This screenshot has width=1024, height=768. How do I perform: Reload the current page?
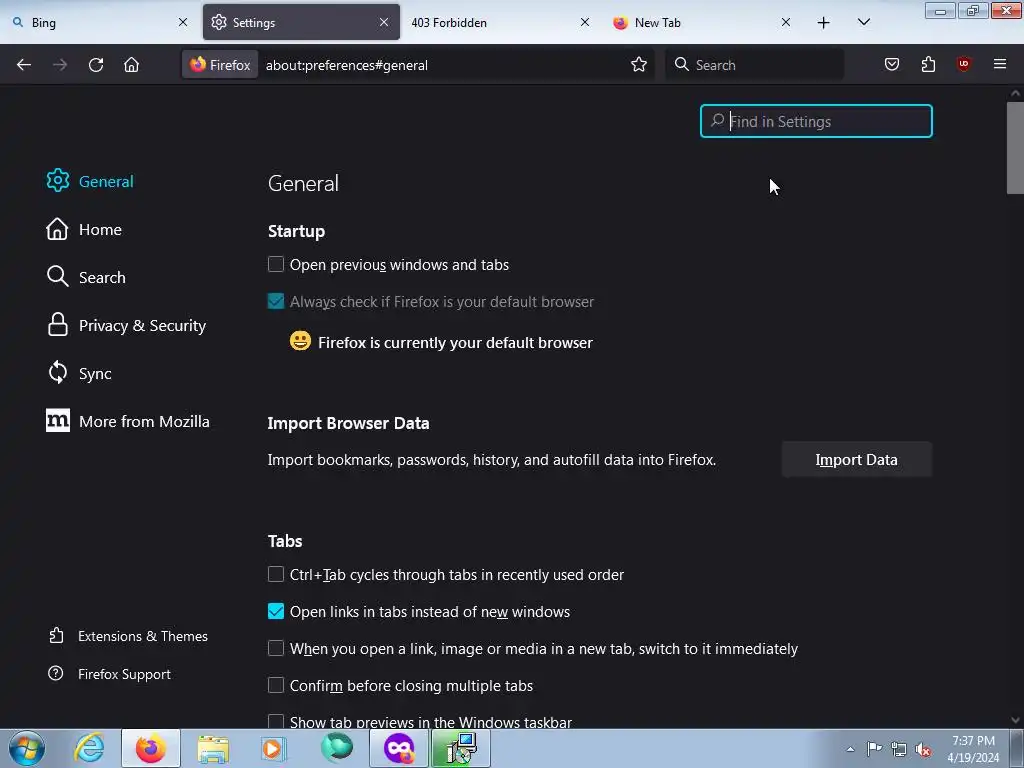[x=96, y=65]
